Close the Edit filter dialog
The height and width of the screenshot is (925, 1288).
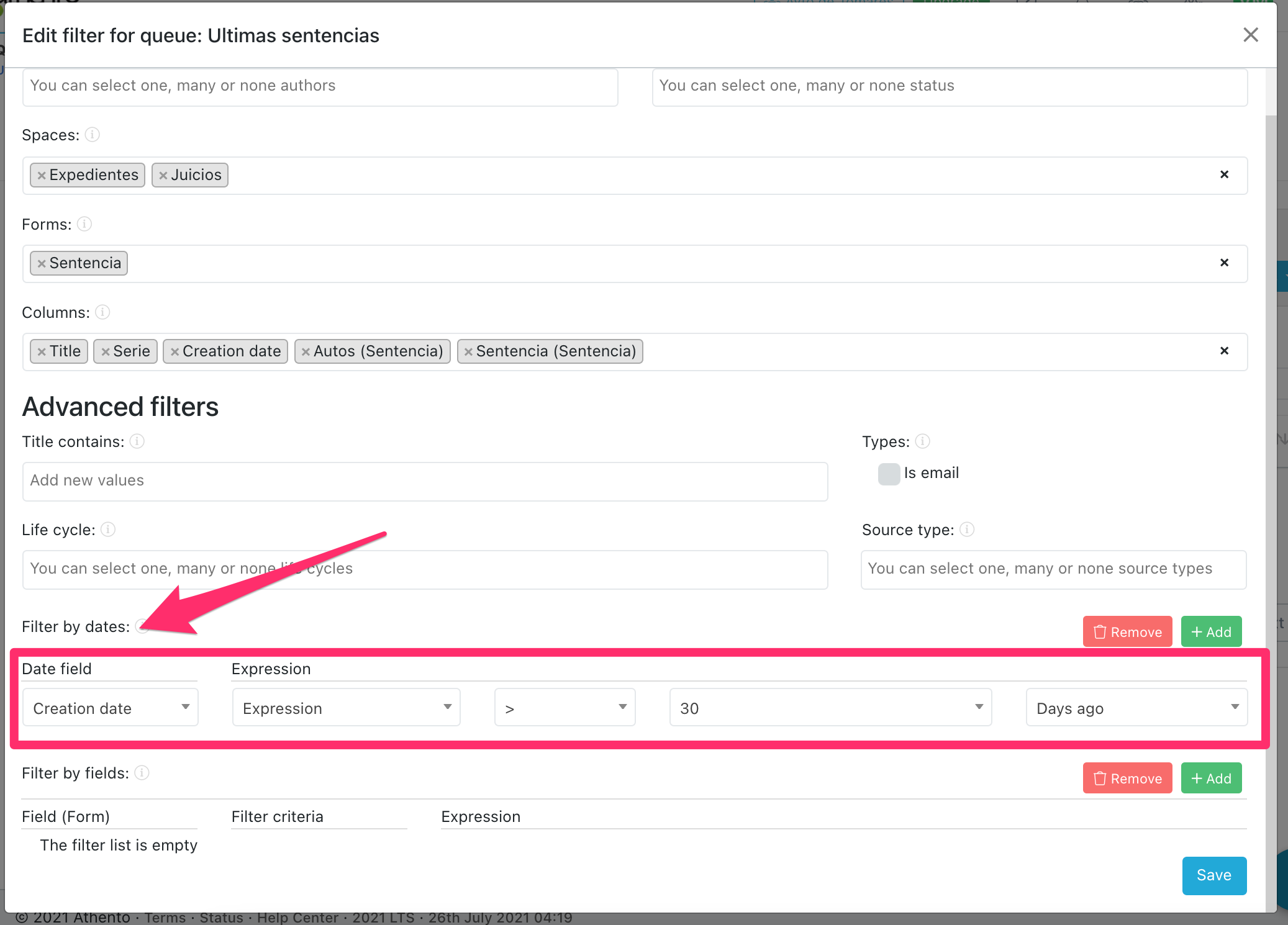pyautogui.click(x=1250, y=35)
